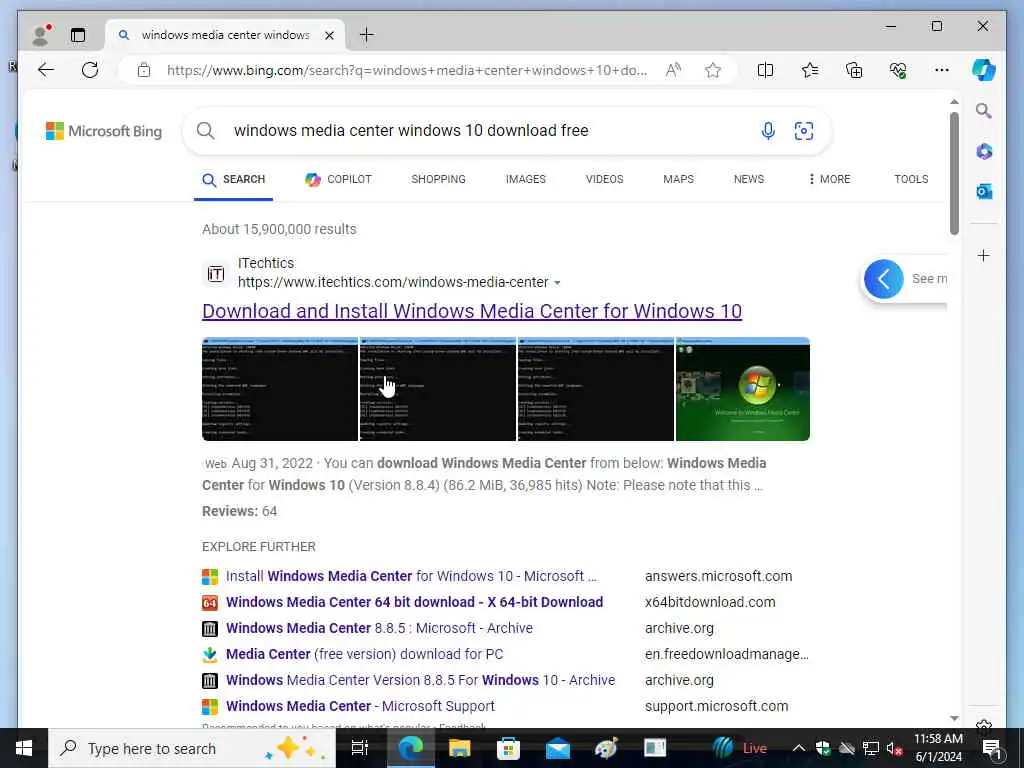Image resolution: width=1024 pixels, height=768 pixels.
Task: Open Download and Install Windows Media Center link
Action: point(472,311)
